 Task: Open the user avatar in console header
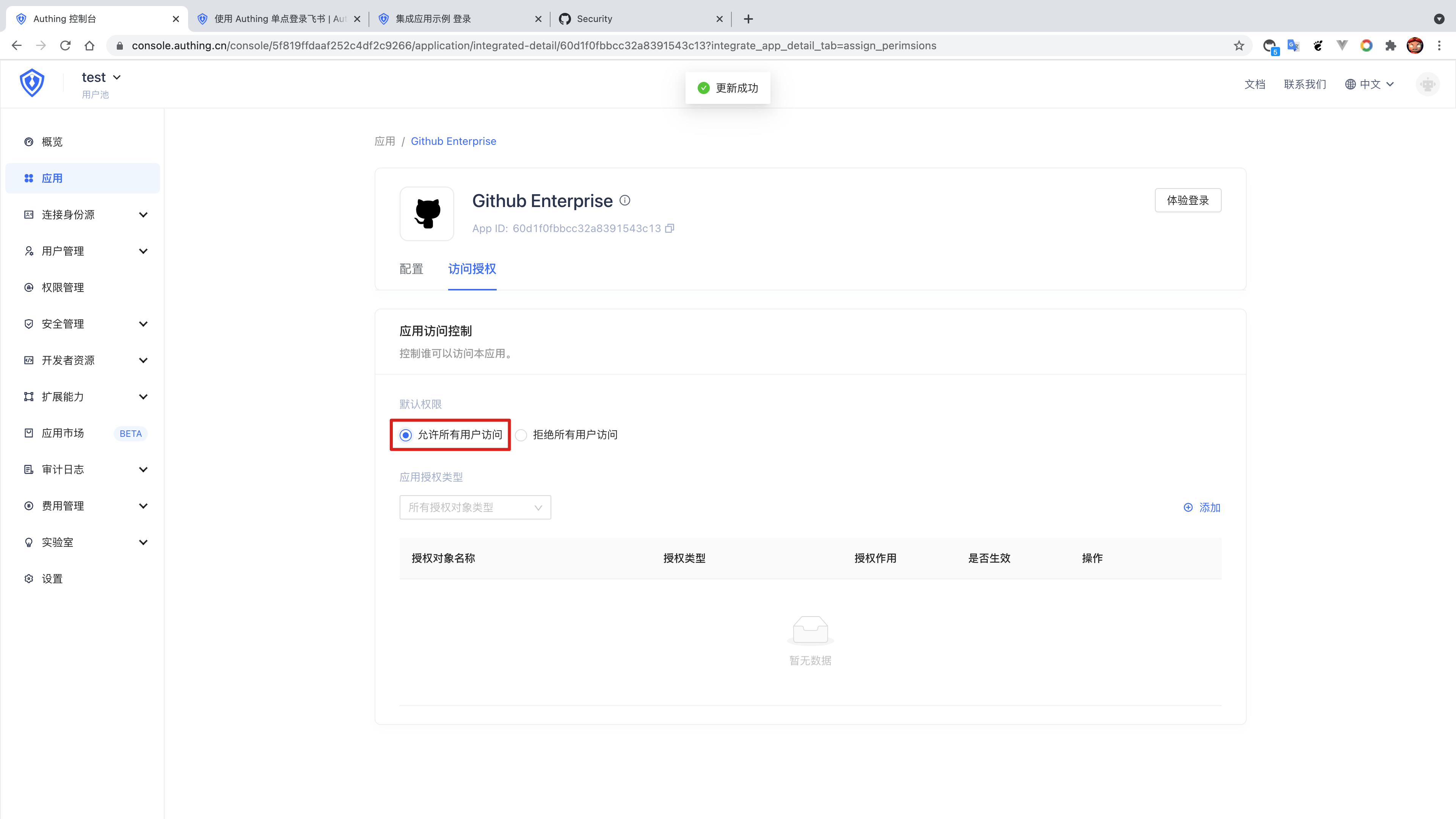point(1428,84)
